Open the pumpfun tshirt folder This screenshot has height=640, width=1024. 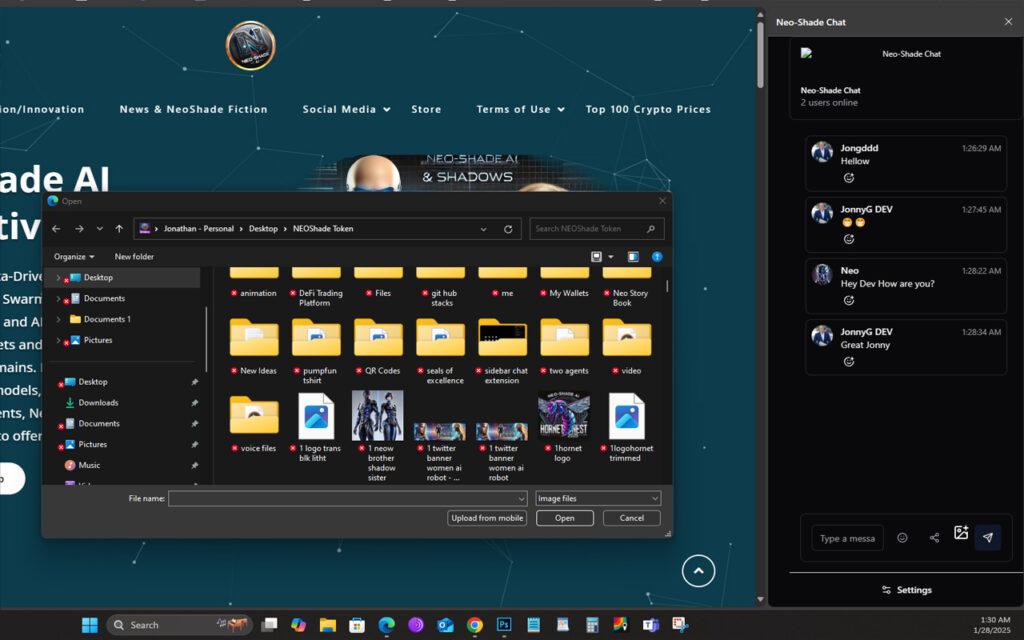click(316, 351)
